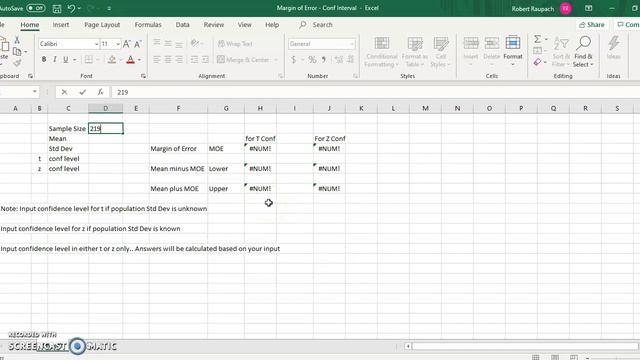The image size is (640, 360).
Task: Click the Align Right icon
Action: (x=179, y=60)
